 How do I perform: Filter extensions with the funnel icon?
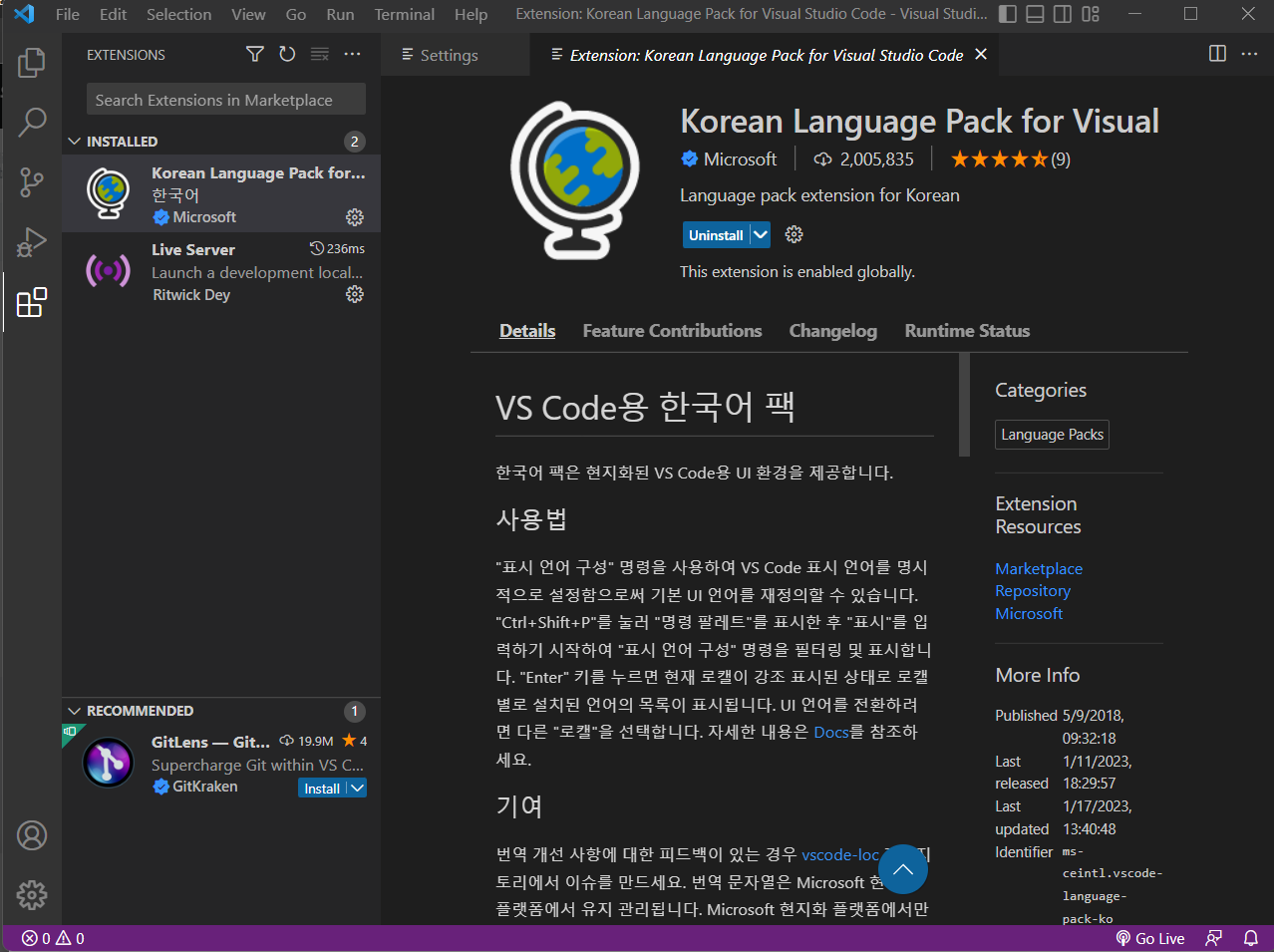click(x=255, y=54)
